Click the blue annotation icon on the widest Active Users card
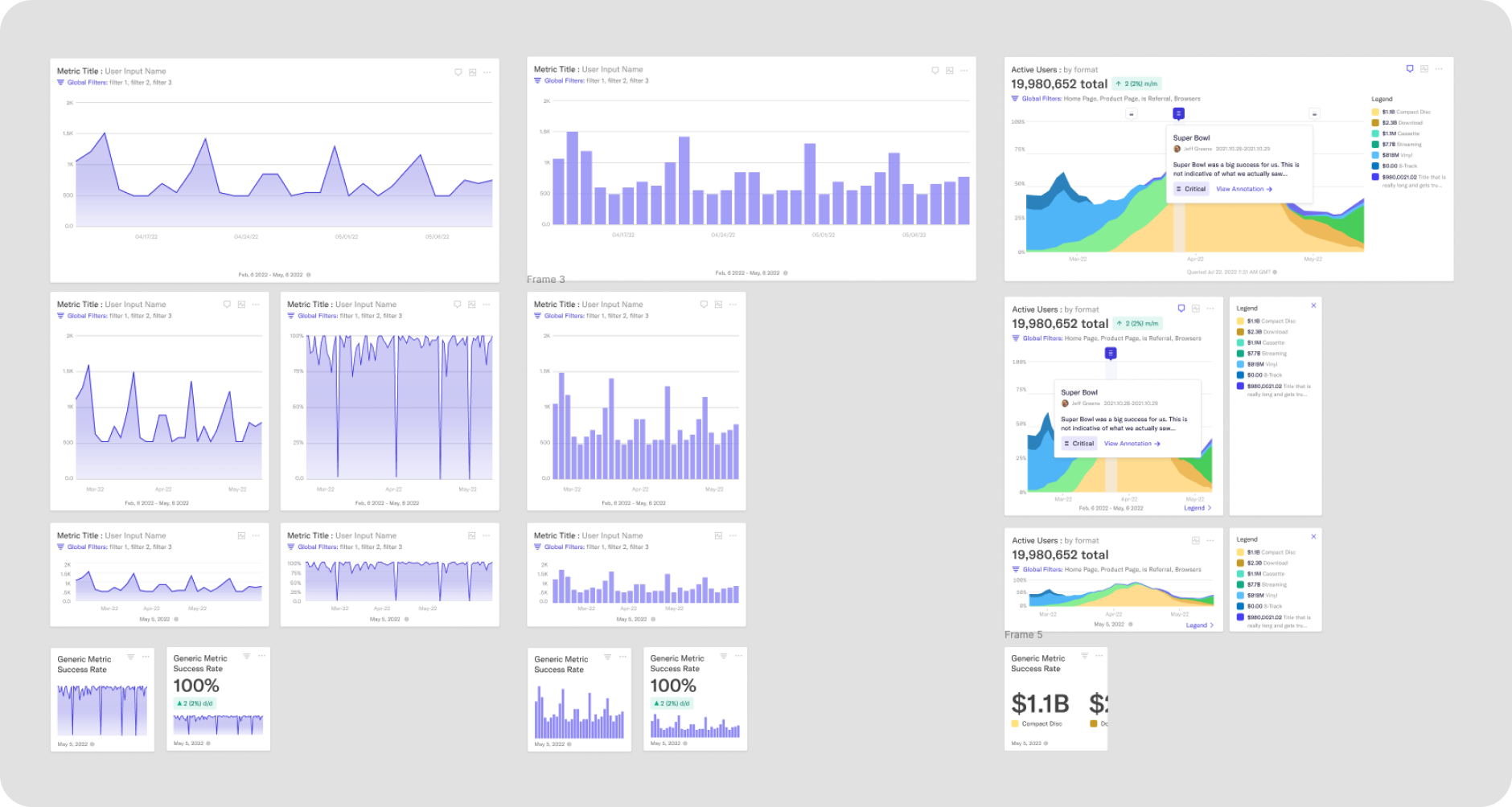 1410,69
